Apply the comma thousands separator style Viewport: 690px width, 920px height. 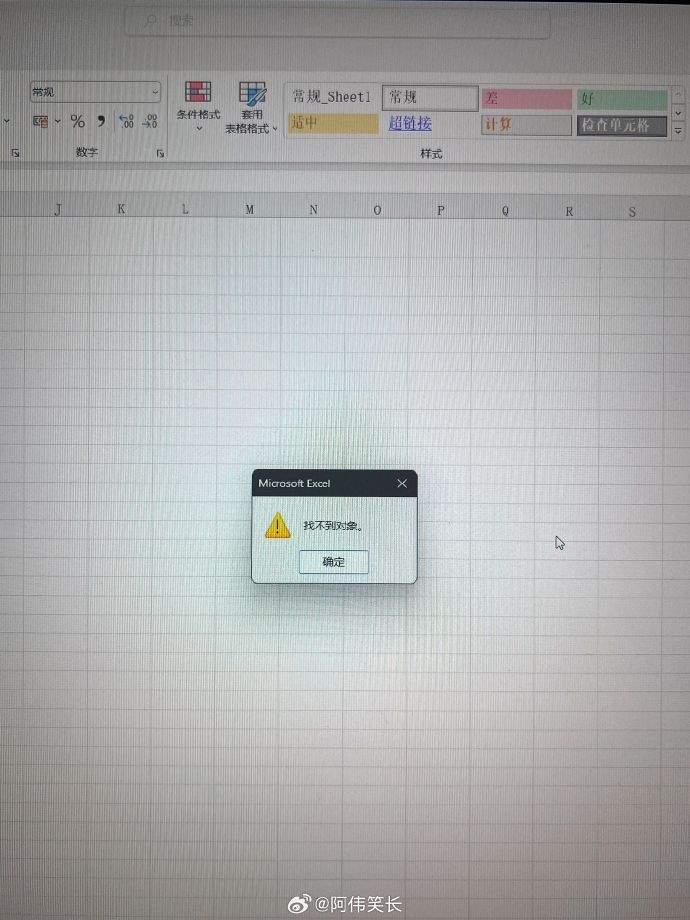point(100,122)
